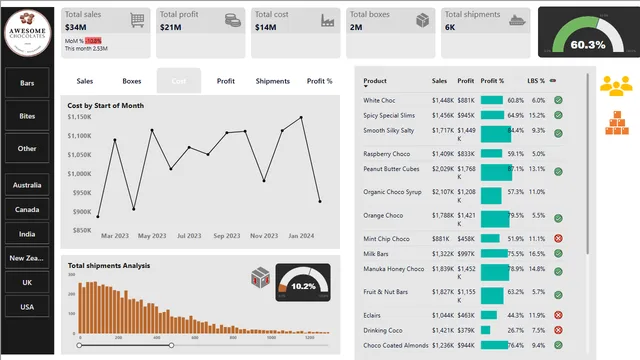This screenshot has height=360, width=640.
Task: Click the 60.3% profit gauge
Action: point(588,33)
